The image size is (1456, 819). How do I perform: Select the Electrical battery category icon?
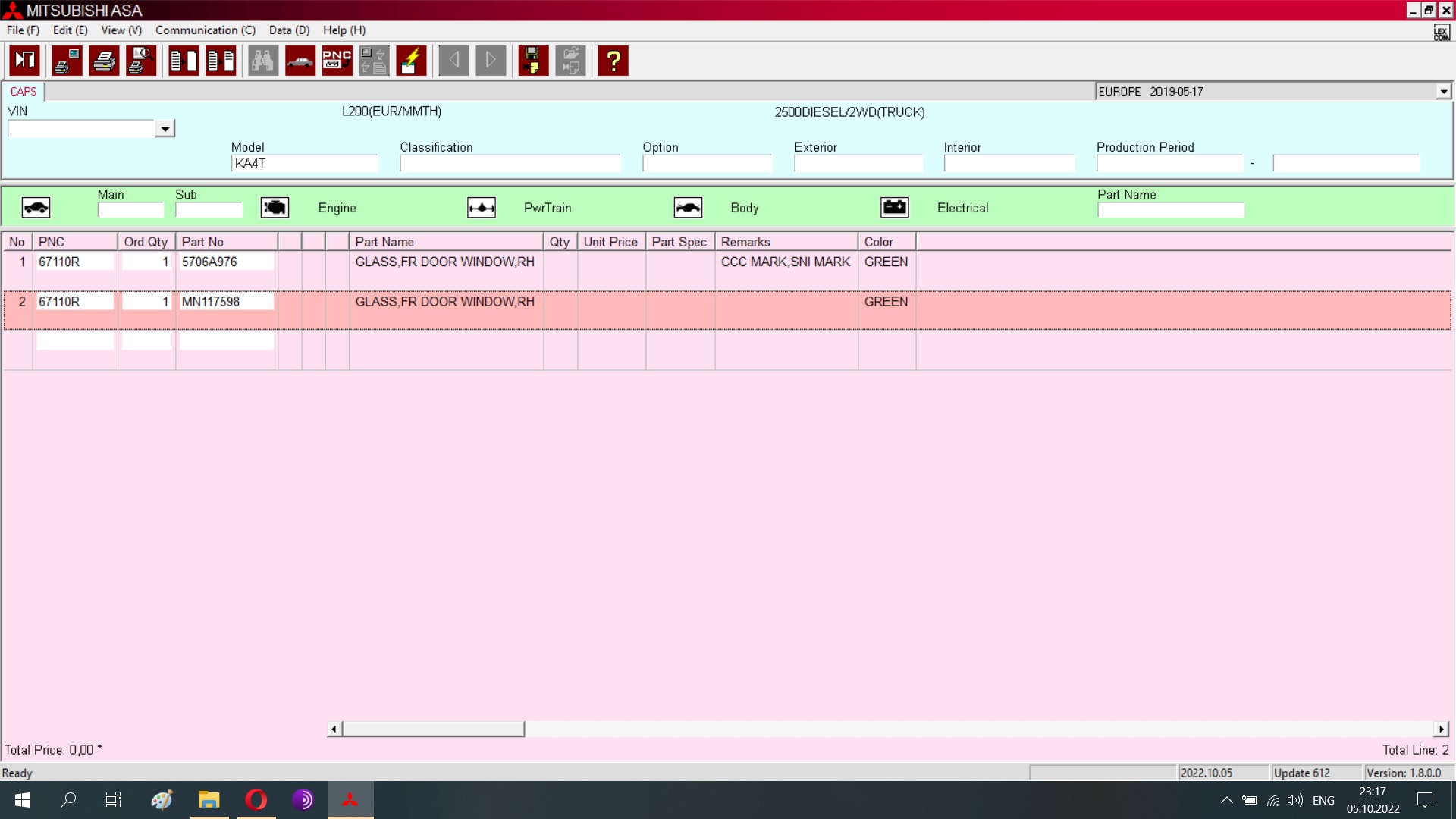pyautogui.click(x=895, y=208)
